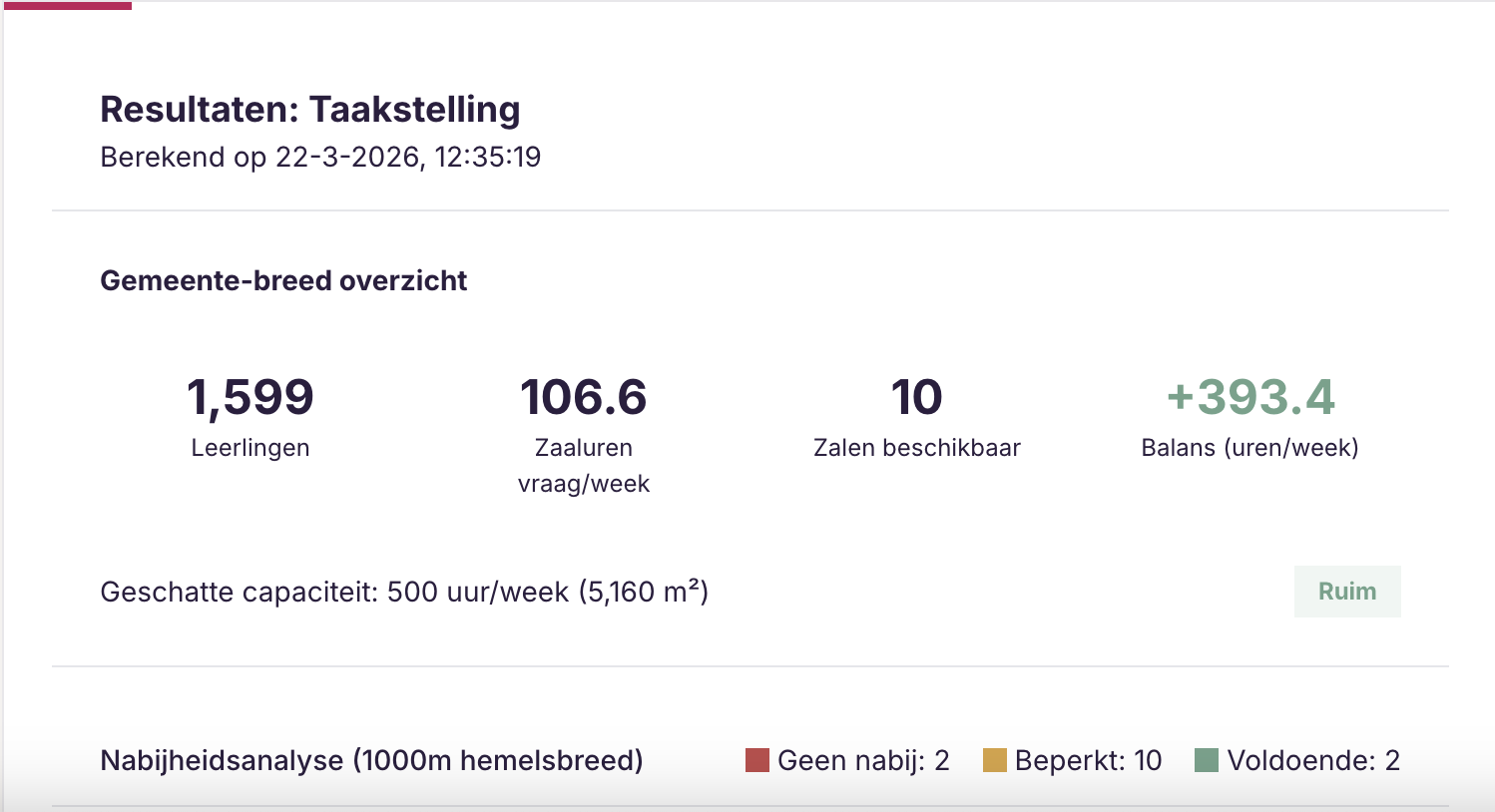Select the 'Leerlingen' statistic value 1,599
This screenshot has width=1495, height=812.
click(249, 396)
